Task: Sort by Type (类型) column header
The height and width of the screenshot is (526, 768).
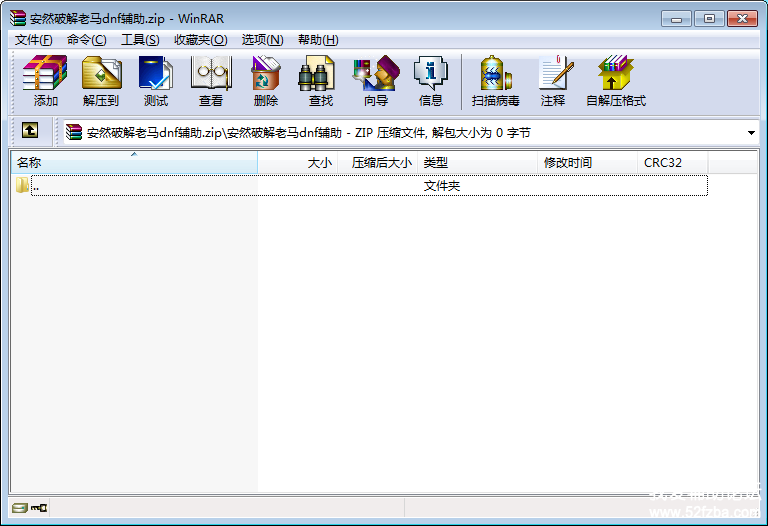Action: pyautogui.click(x=478, y=163)
